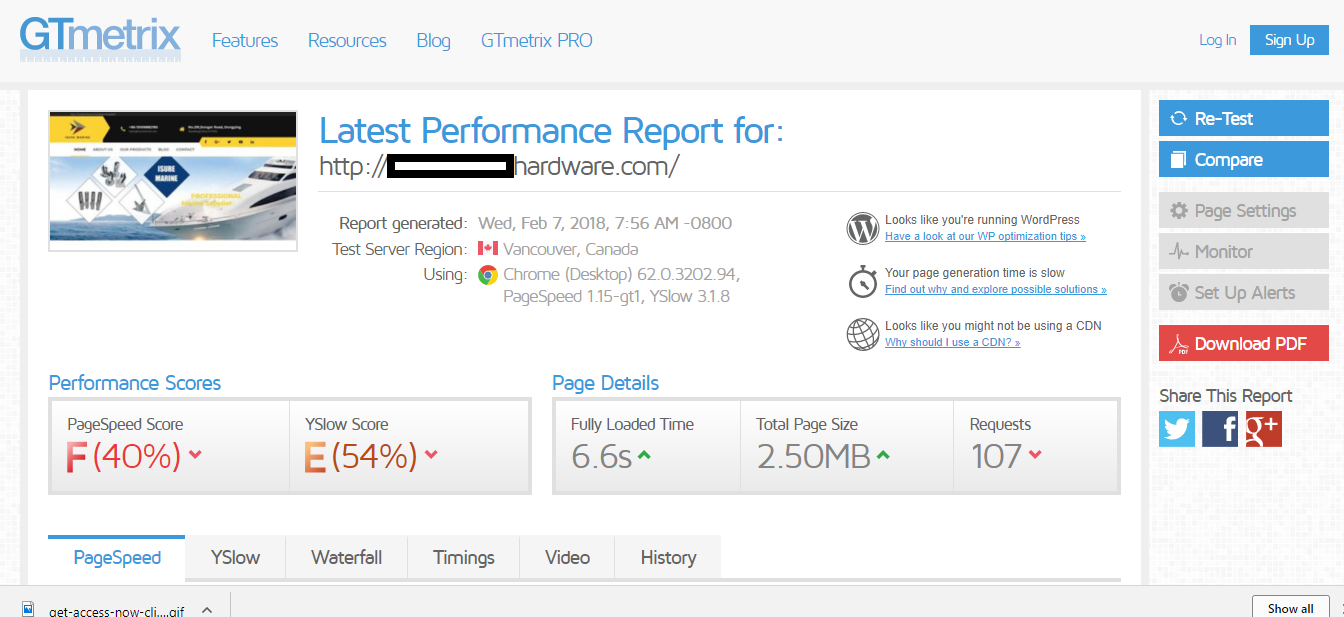Share report via Twitter icon
This screenshot has height=617, width=1344.
(x=1177, y=429)
